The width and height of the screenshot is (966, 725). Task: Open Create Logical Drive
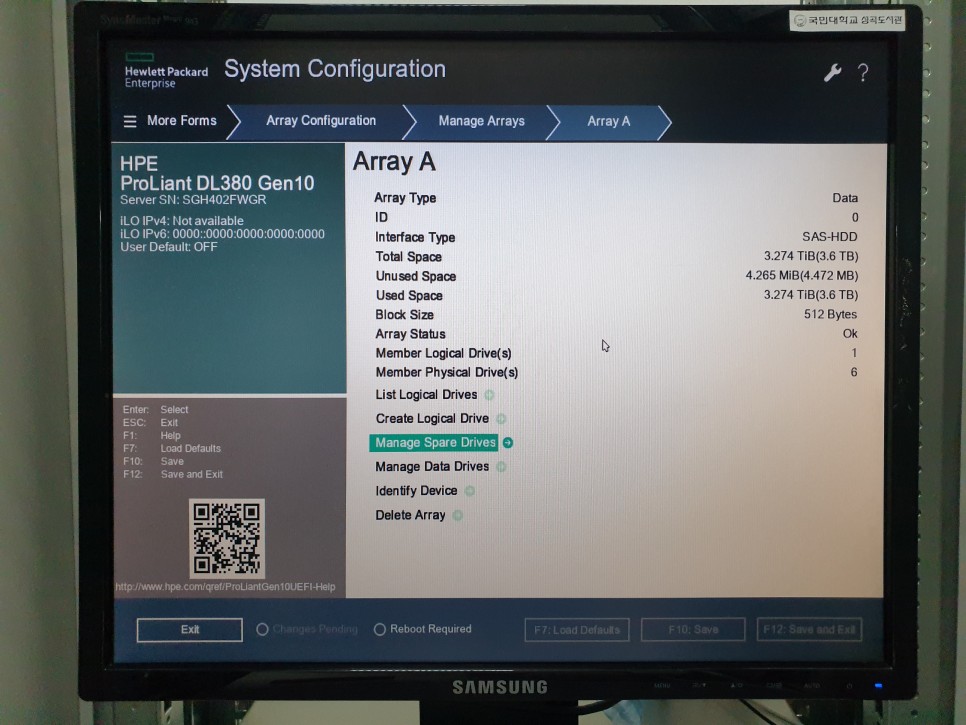(432, 419)
